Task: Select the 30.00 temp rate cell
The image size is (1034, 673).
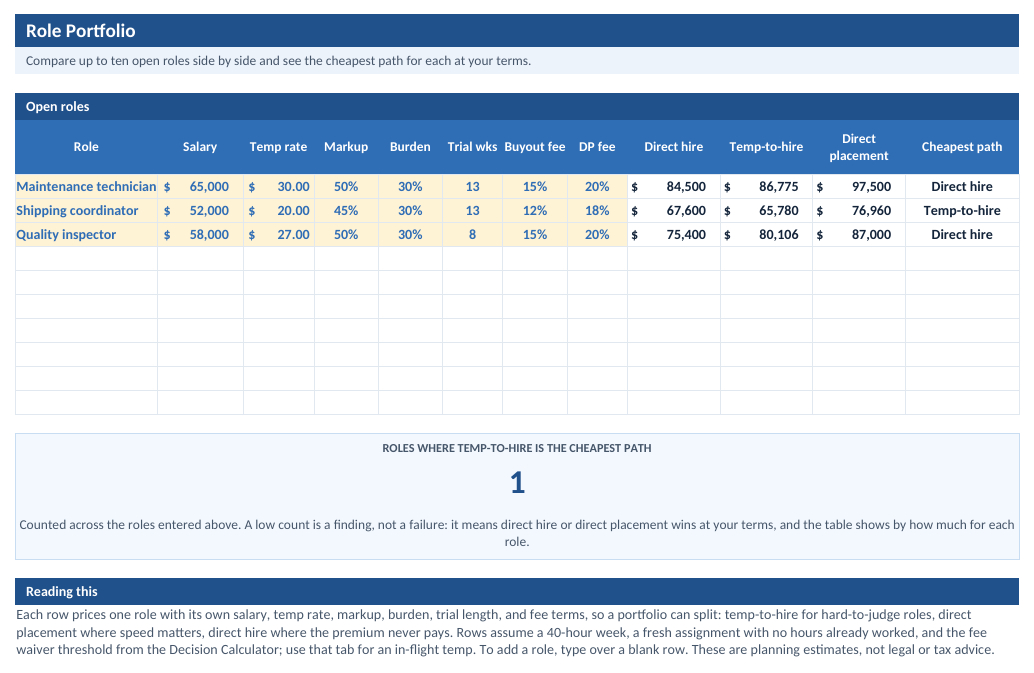Action: click(x=279, y=187)
